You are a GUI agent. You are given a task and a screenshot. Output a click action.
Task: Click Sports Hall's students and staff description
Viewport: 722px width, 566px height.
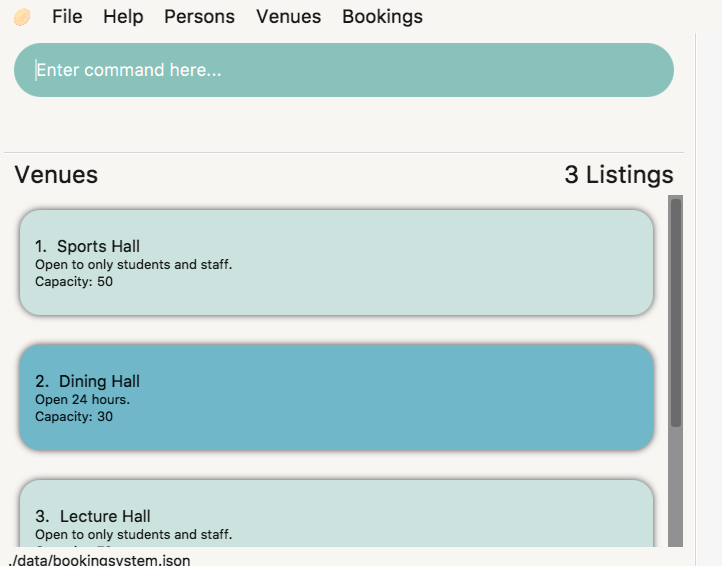tap(134, 264)
